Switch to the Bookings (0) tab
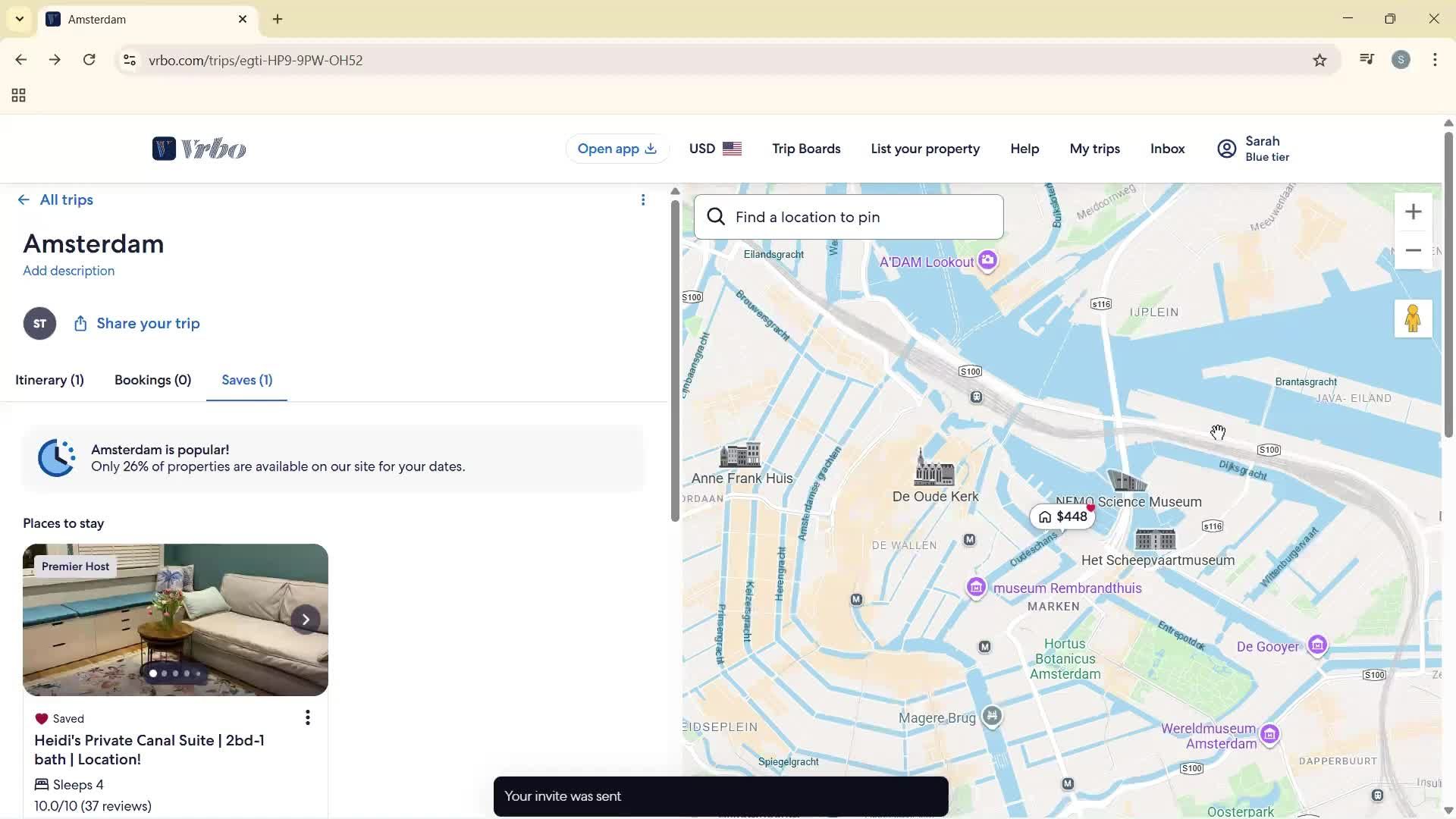 coord(152,380)
